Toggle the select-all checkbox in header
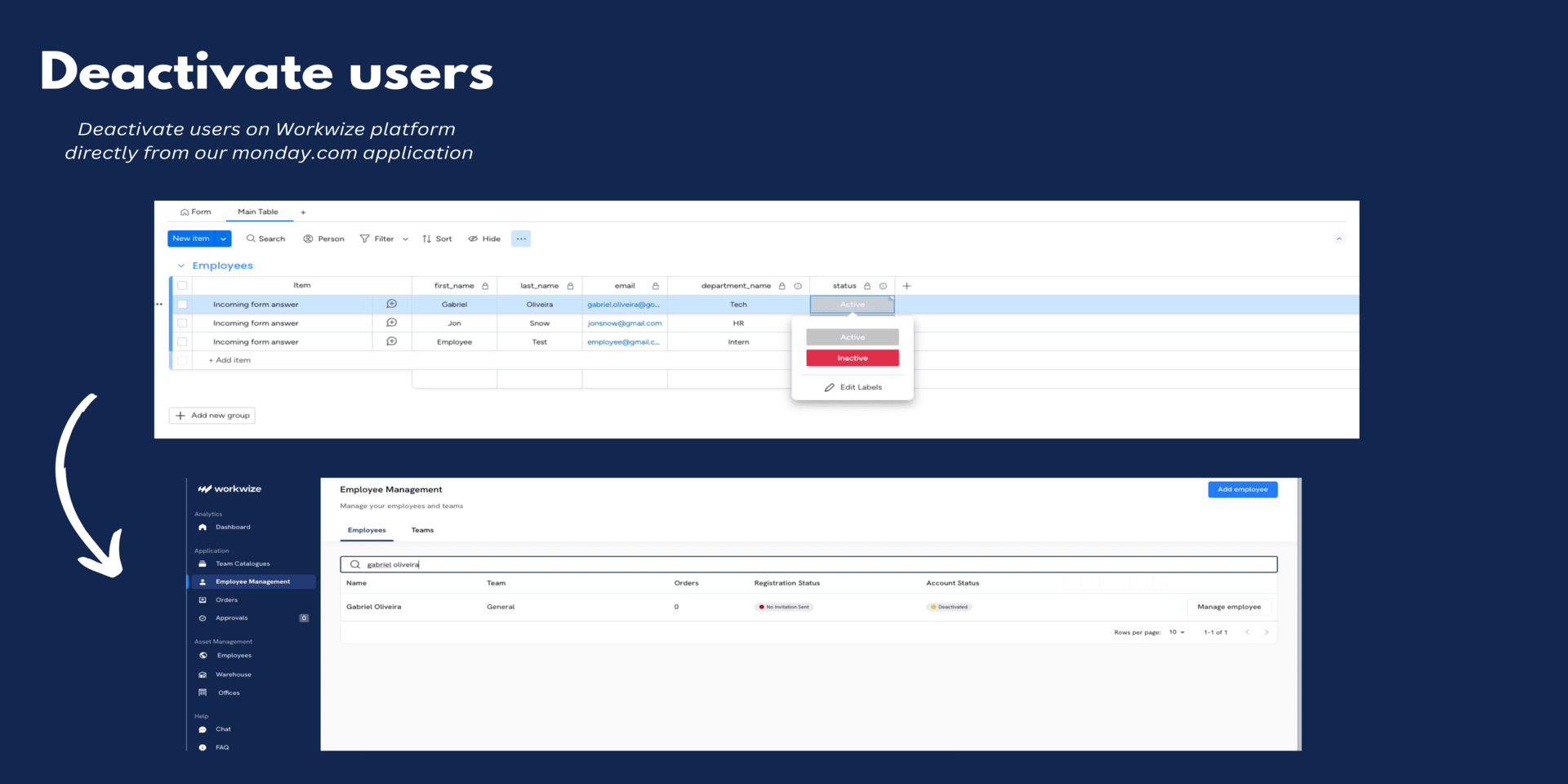Image resolution: width=1568 pixels, height=784 pixels. click(182, 286)
